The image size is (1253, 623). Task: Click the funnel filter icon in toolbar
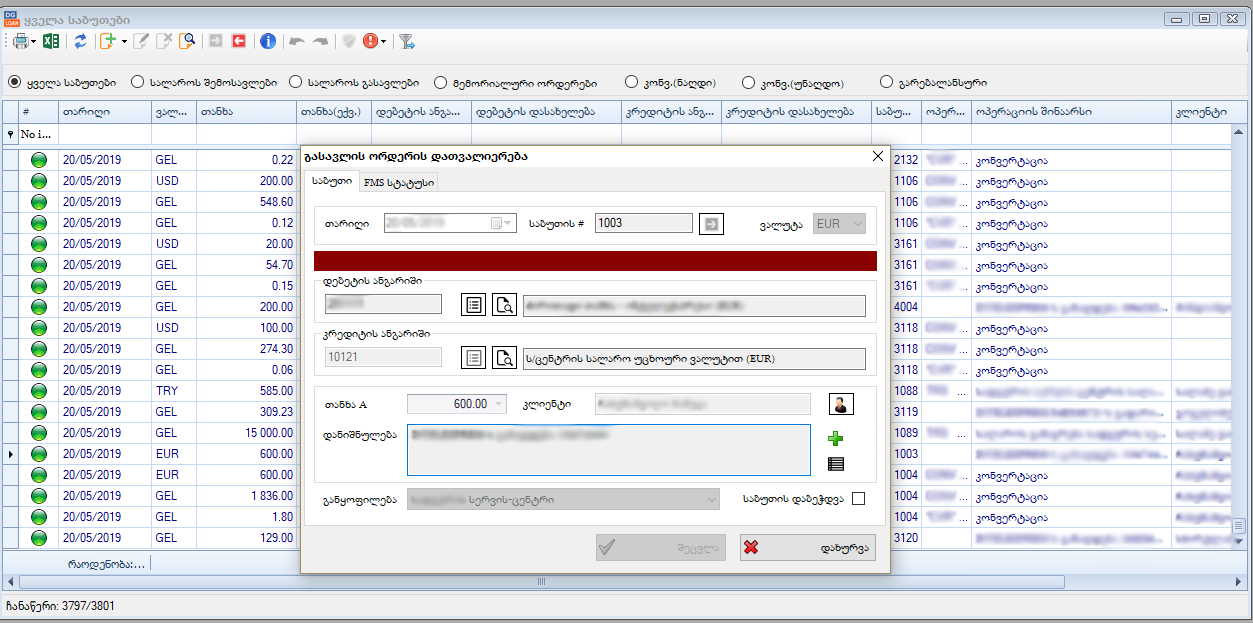pos(406,41)
